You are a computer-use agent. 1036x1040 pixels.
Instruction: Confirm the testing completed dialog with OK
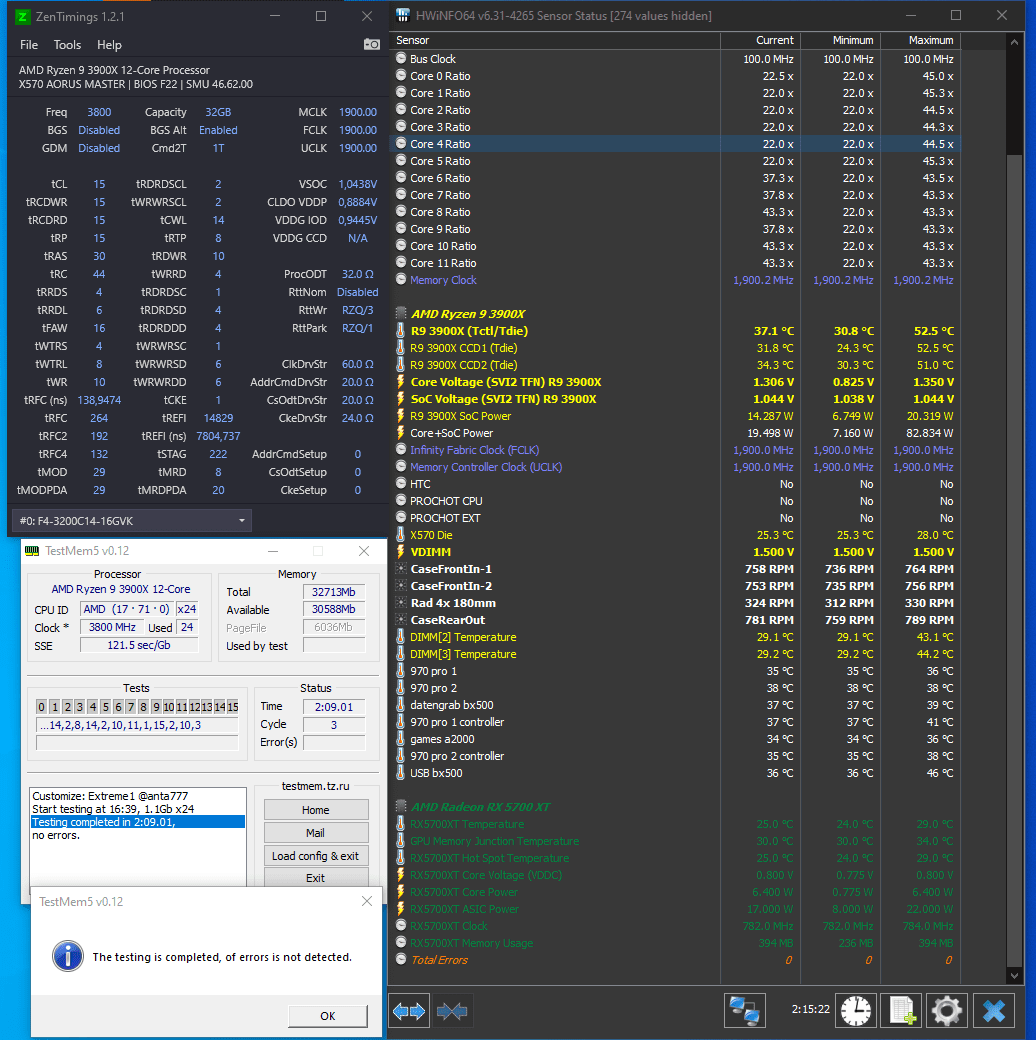pyautogui.click(x=328, y=1015)
